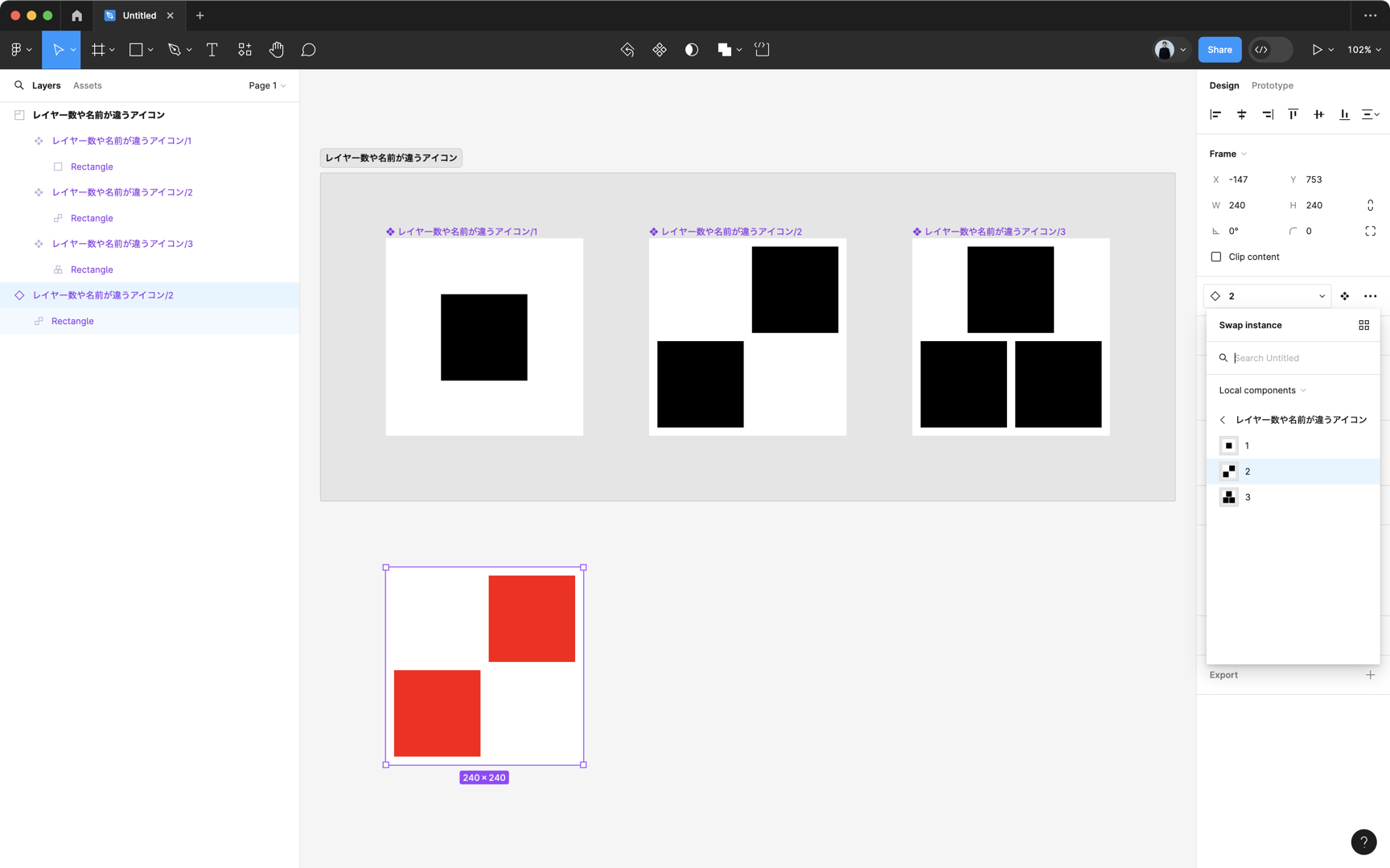This screenshot has width=1390, height=868.
Task: Choose component 3 in swap list
Action: pyautogui.click(x=1293, y=497)
